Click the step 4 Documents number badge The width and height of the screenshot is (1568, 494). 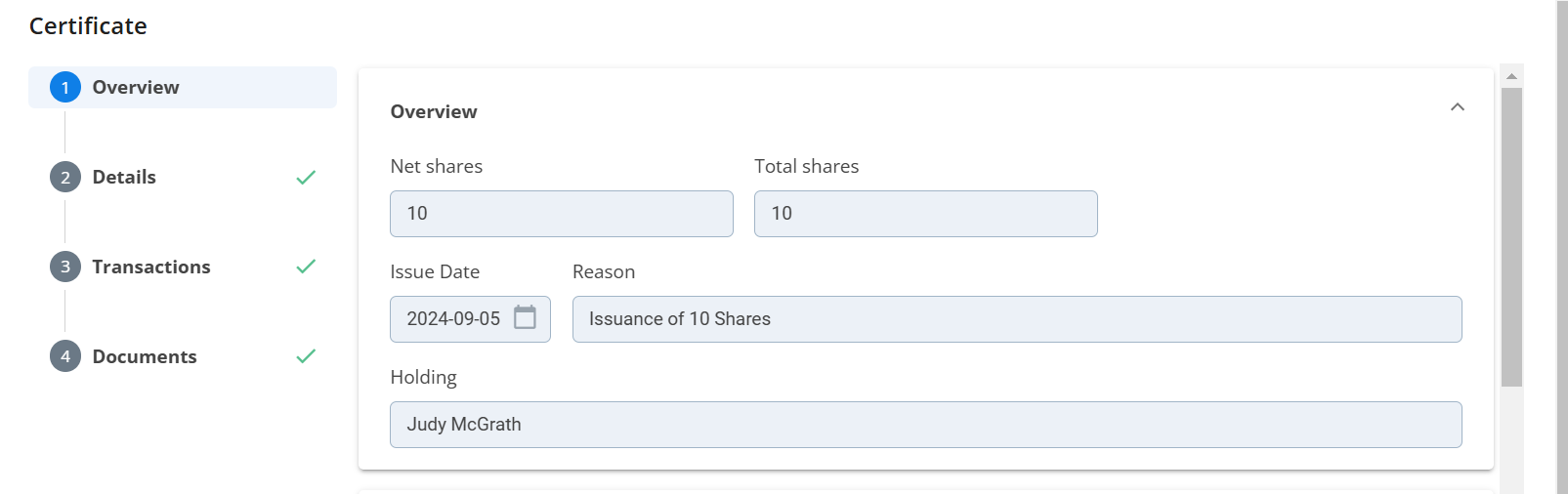pyautogui.click(x=65, y=357)
